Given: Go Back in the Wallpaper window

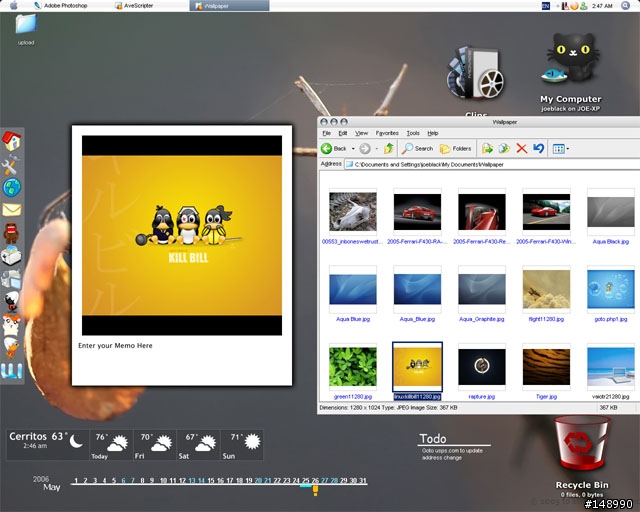Looking at the screenshot, I should point(333,148).
